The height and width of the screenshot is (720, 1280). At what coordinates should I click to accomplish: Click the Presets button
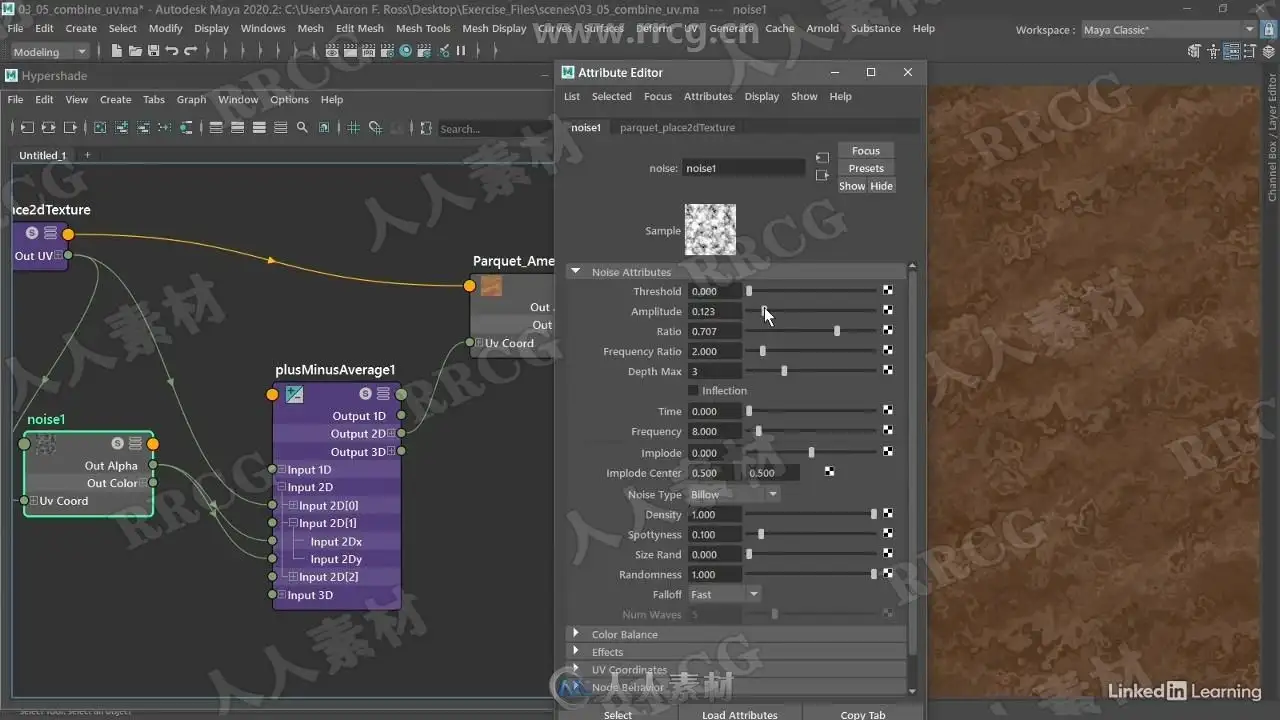(x=866, y=168)
